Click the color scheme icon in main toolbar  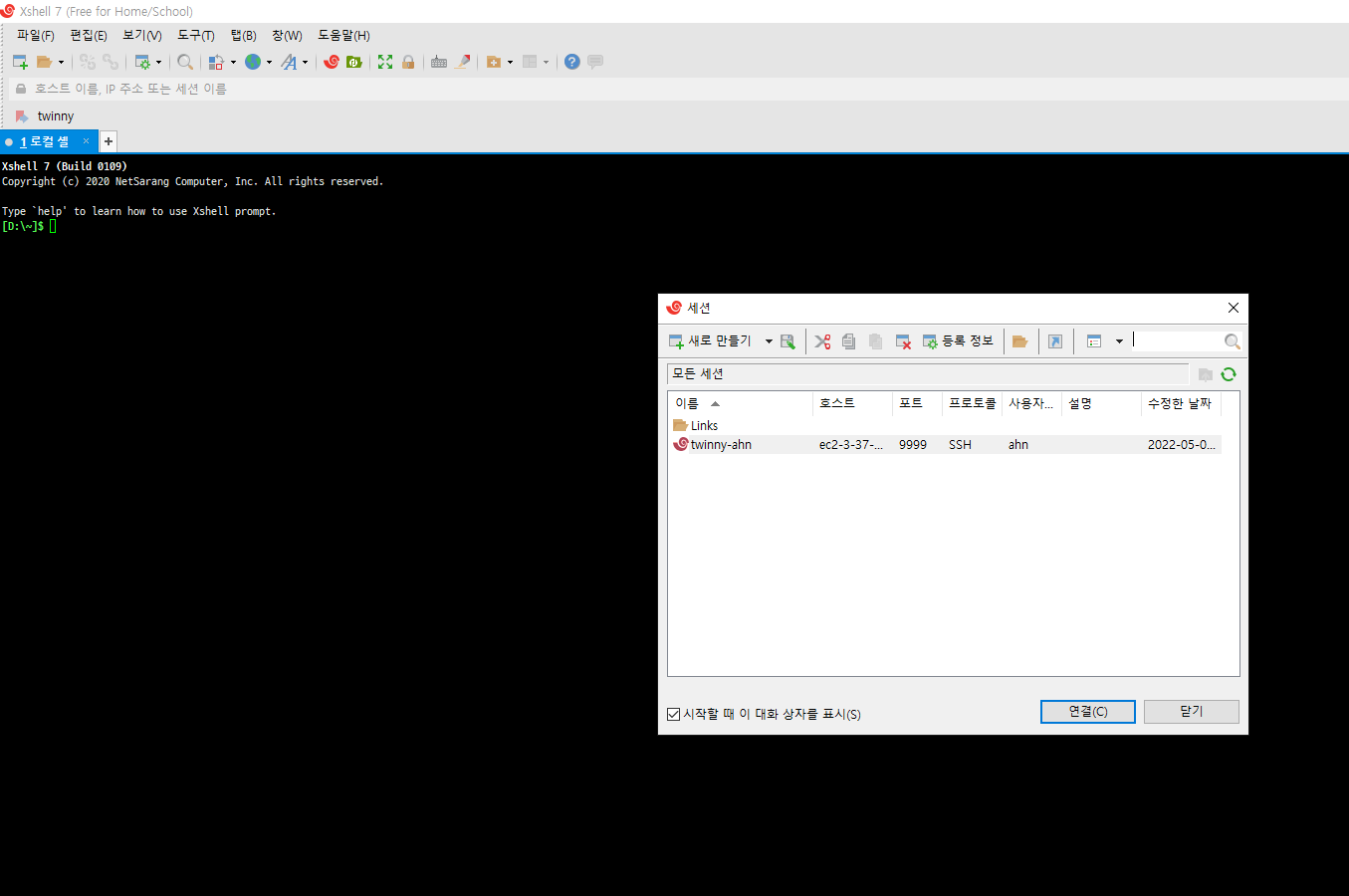point(216,62)
